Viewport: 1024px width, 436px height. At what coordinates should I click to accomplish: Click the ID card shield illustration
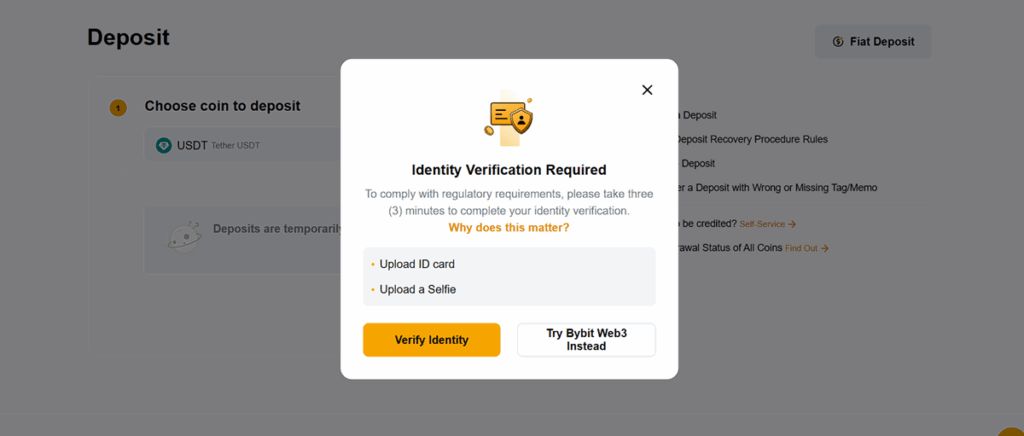coord(509,118)
